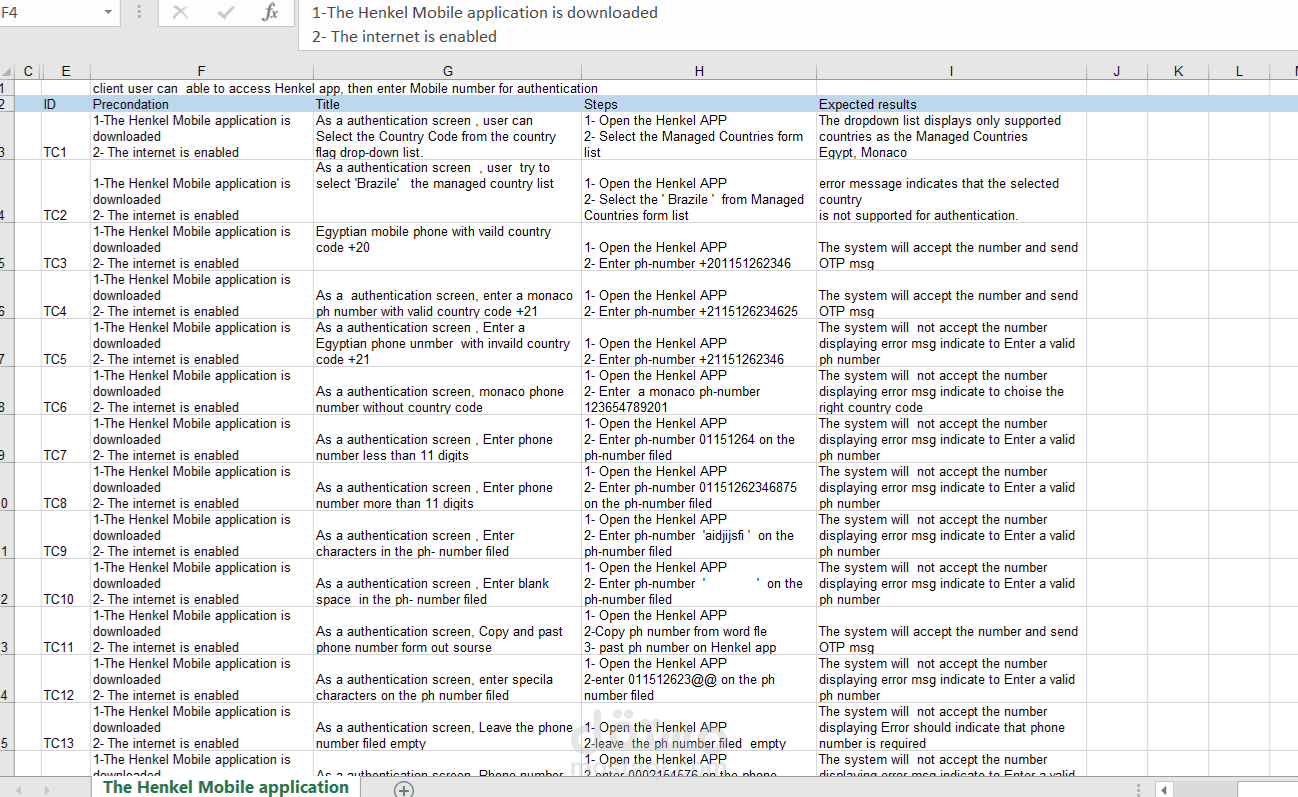The height and width of the screenshot is (797, 1298).
Task: Select the TC6 ID cell
Action: tap(66, 391)
